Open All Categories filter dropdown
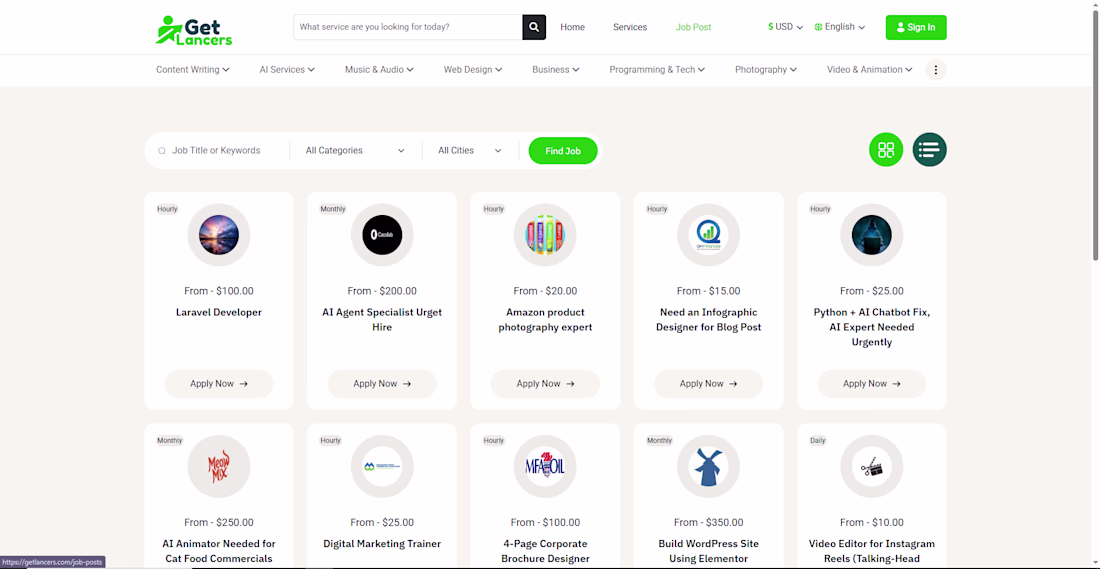This screenshot has width=1100, height=569. pyautogui.click(x=356, y=150)
